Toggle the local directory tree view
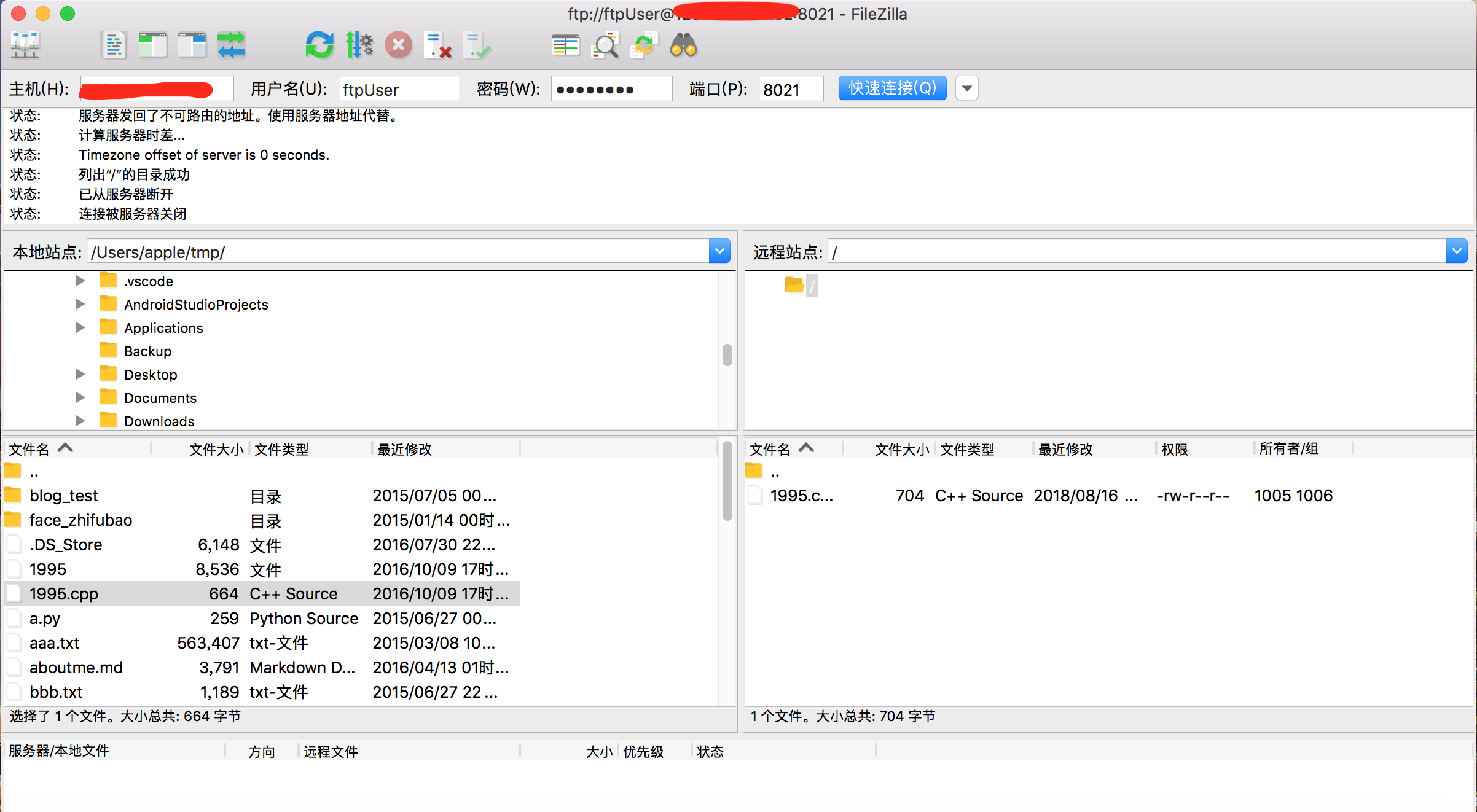Screen dimensions: 1477x812 click(x=152, y=45)
